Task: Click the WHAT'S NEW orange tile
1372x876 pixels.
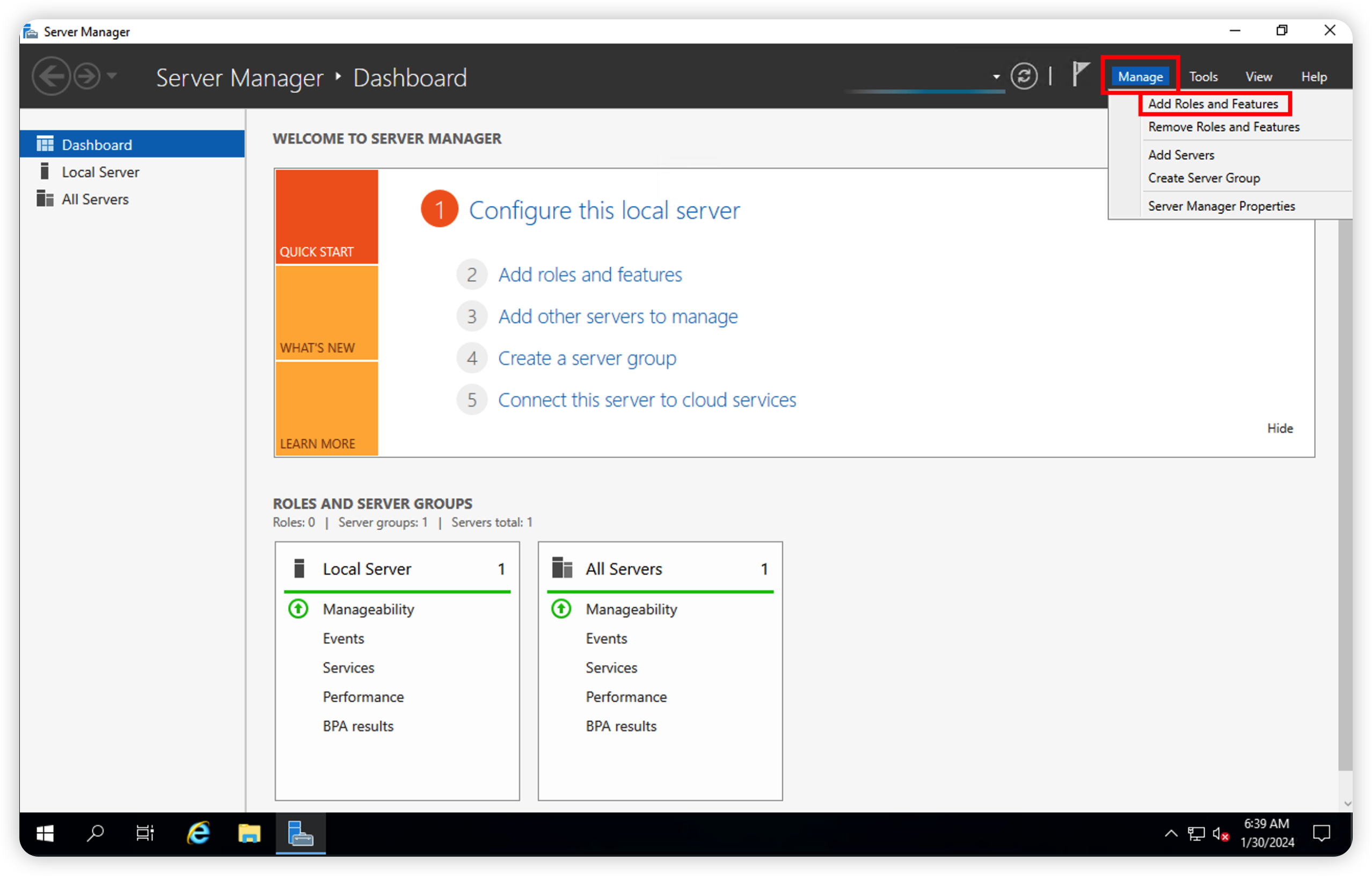Action: (326, 313)
